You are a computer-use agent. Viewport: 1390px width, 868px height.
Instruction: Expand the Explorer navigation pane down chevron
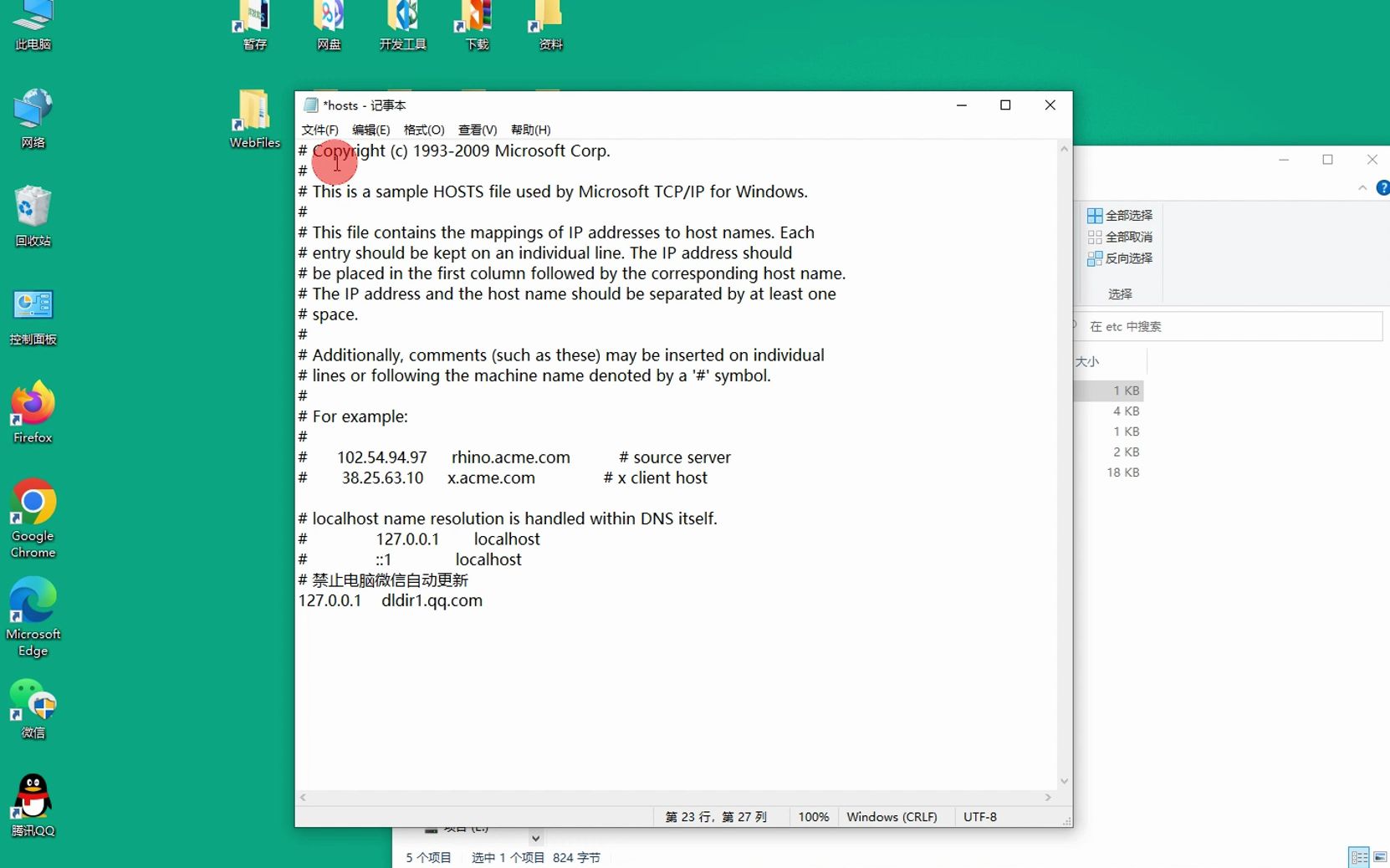(536, 837)
